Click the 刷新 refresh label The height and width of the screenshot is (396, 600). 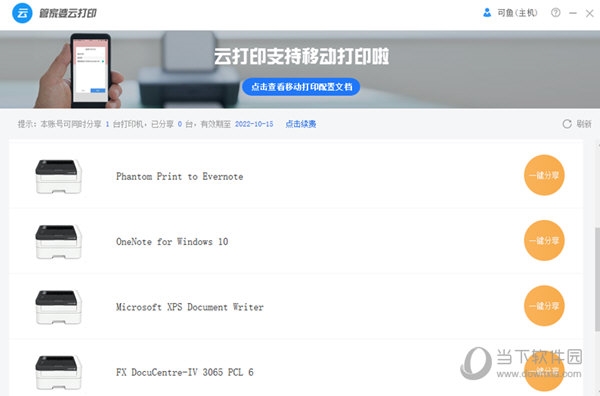[584, 124]
